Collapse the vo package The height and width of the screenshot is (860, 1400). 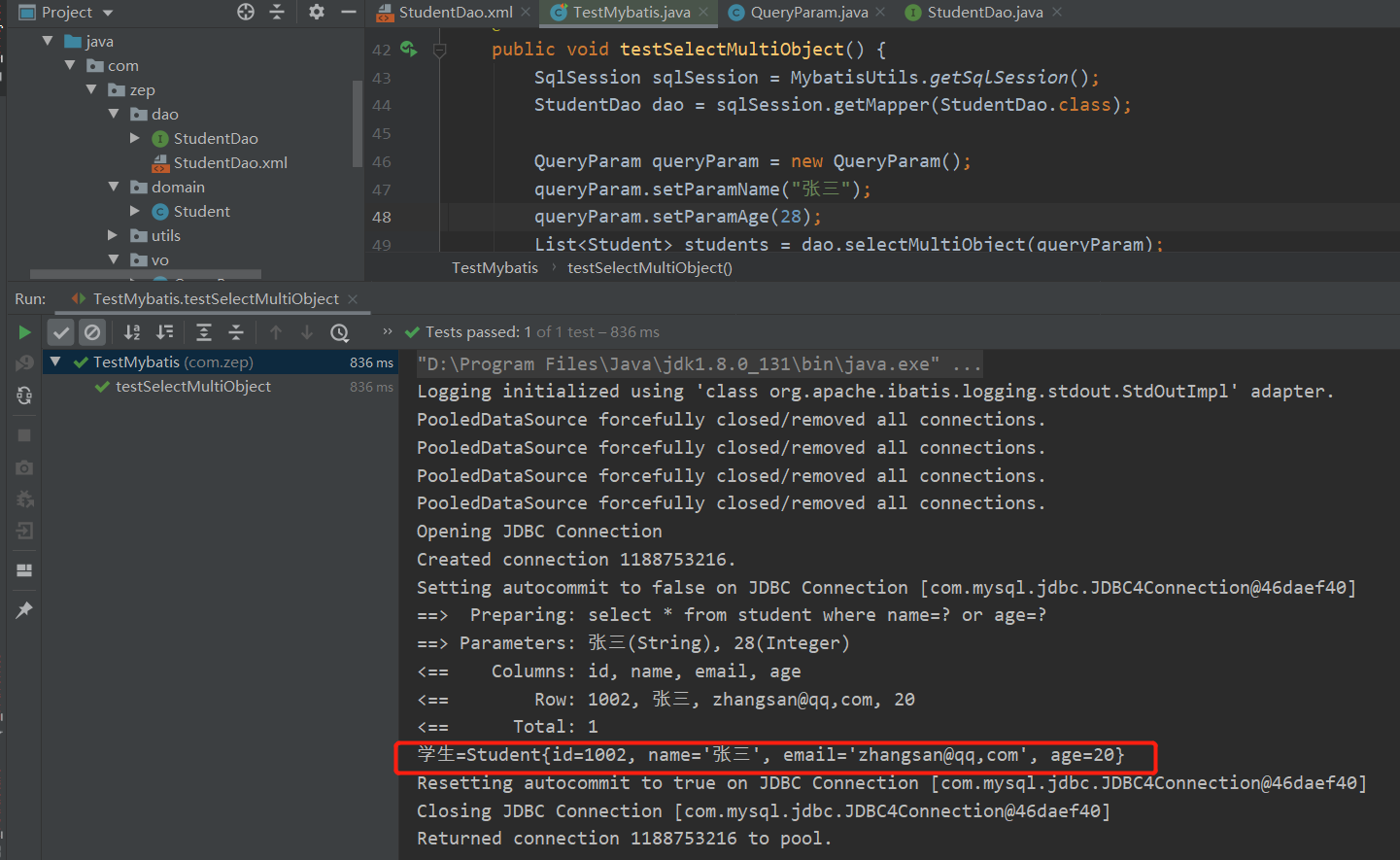click(114, 259)
